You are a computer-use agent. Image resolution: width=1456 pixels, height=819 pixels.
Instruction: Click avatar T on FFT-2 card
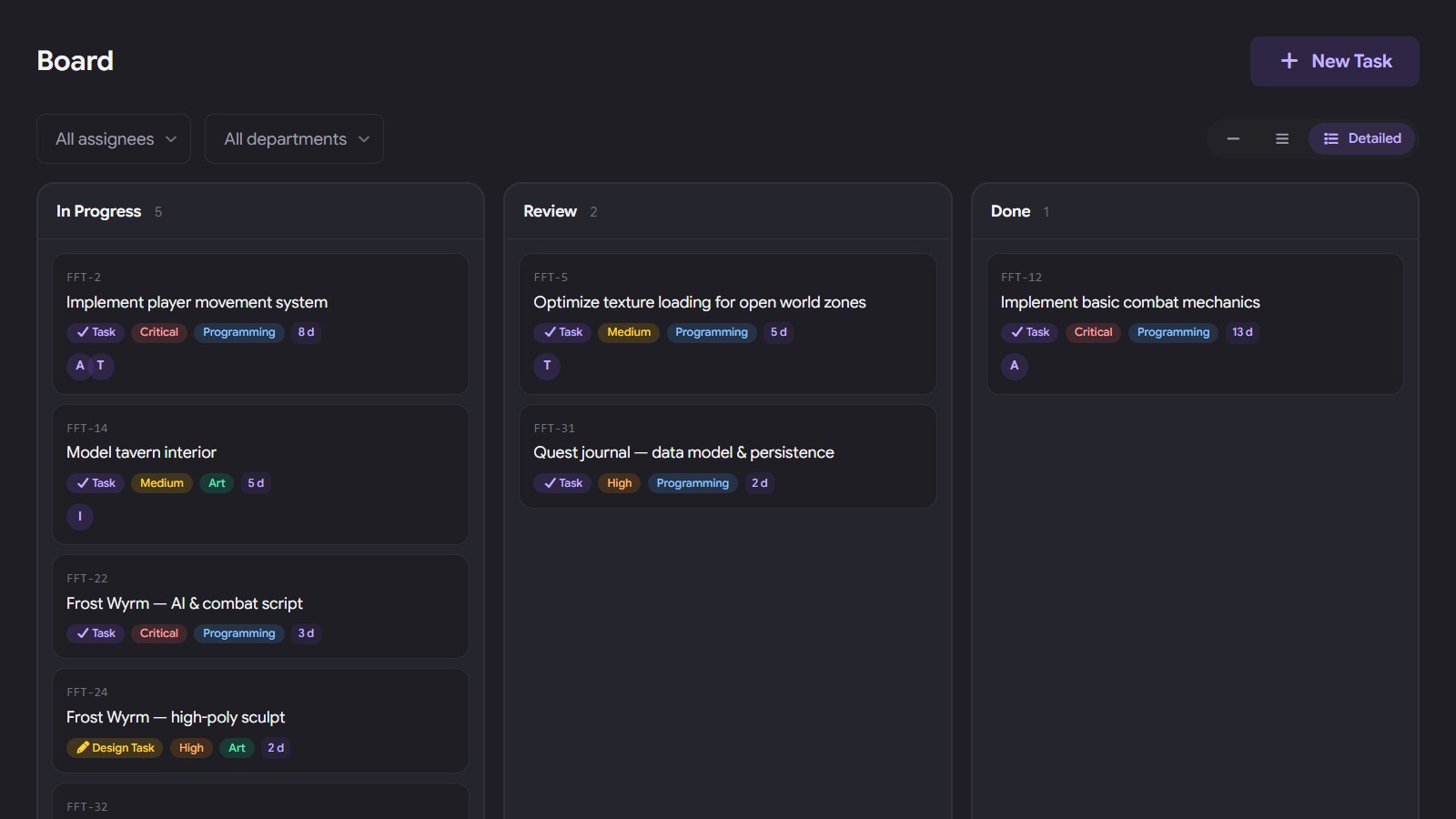pyautogui.click(x=100, y=366)
